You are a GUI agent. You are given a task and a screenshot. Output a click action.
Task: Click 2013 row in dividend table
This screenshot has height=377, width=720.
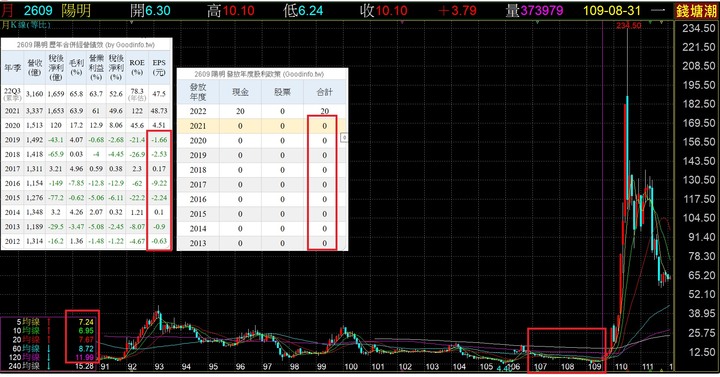(262, 243)
